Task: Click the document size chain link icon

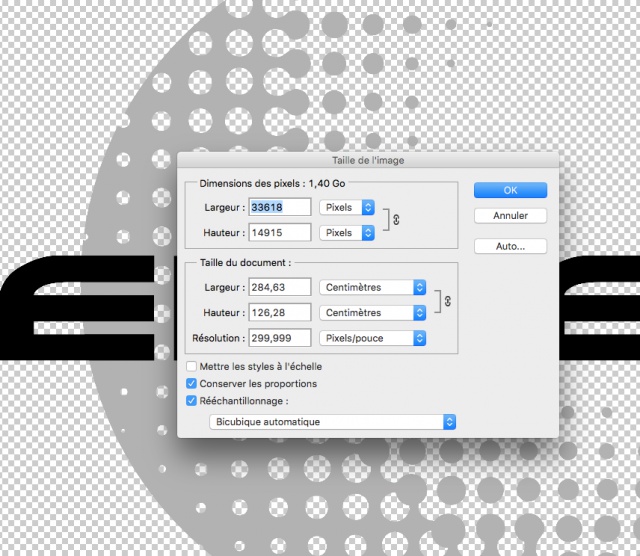Action: coord(446,300)
